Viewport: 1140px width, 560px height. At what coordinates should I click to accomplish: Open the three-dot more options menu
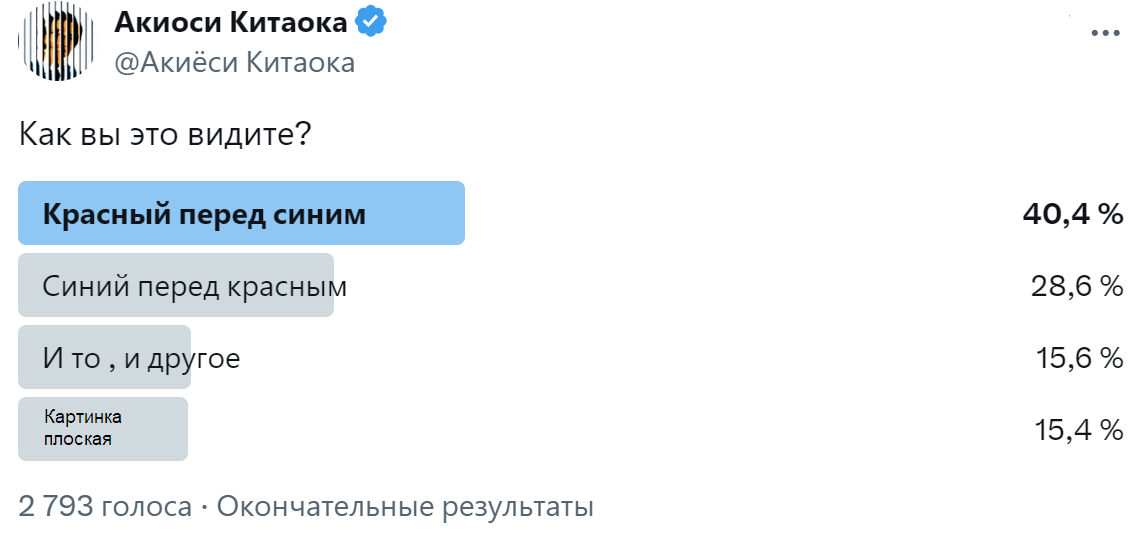click(x=1105, y=33)
